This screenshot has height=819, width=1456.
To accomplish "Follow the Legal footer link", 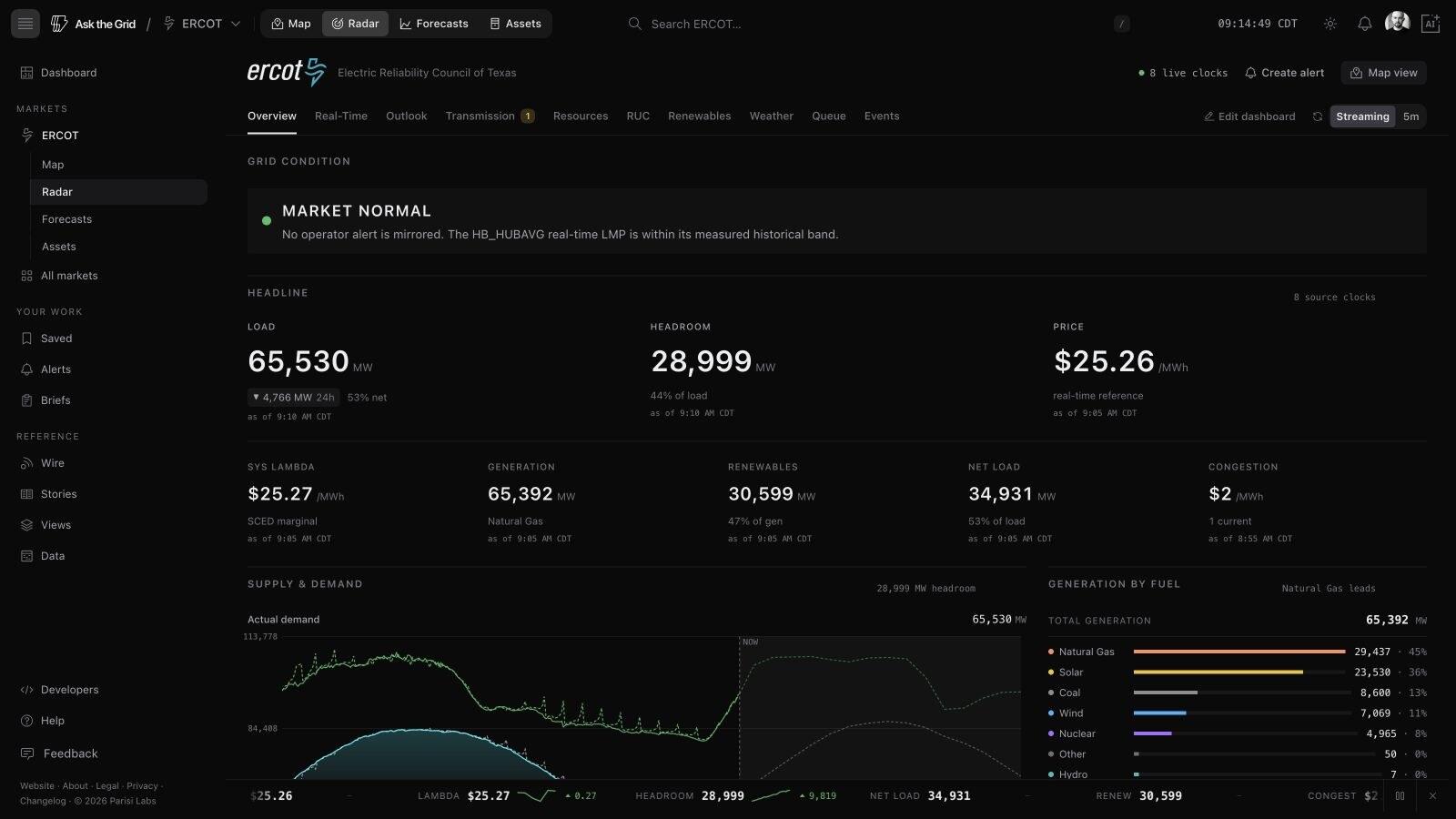I will tap(107, 786).
